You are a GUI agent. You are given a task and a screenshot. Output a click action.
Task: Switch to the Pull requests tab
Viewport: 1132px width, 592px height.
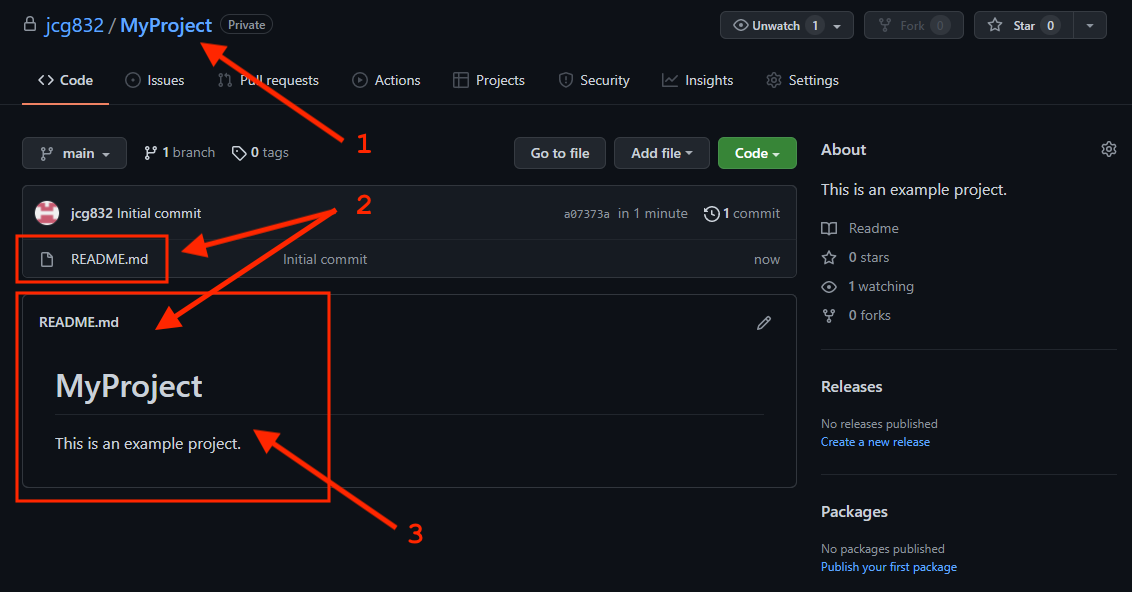click(269, 80)
